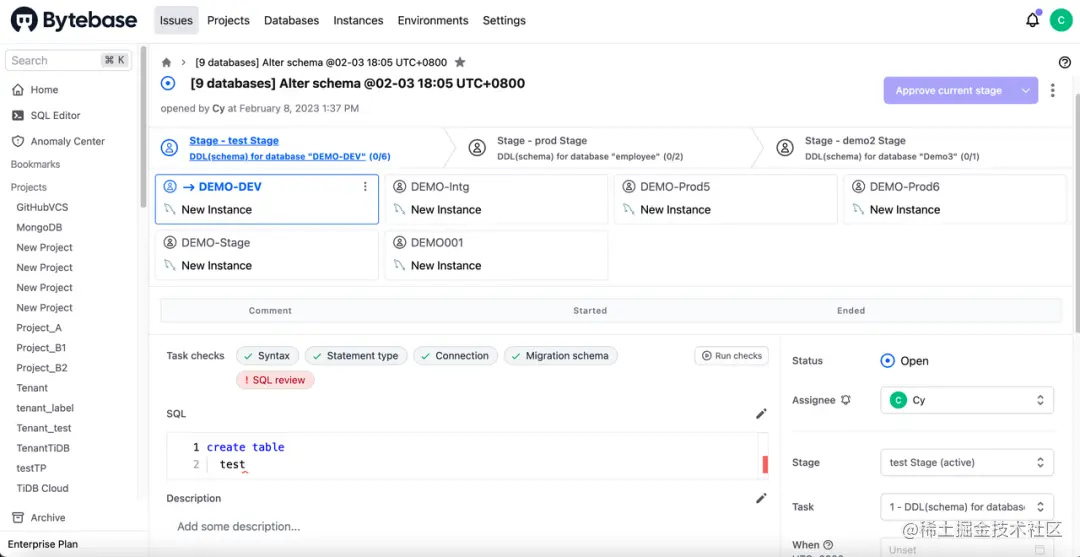Screen dimensions: 1080x557
Task: Click the Anomaly Center shield icon
Action: coord(18,141)
